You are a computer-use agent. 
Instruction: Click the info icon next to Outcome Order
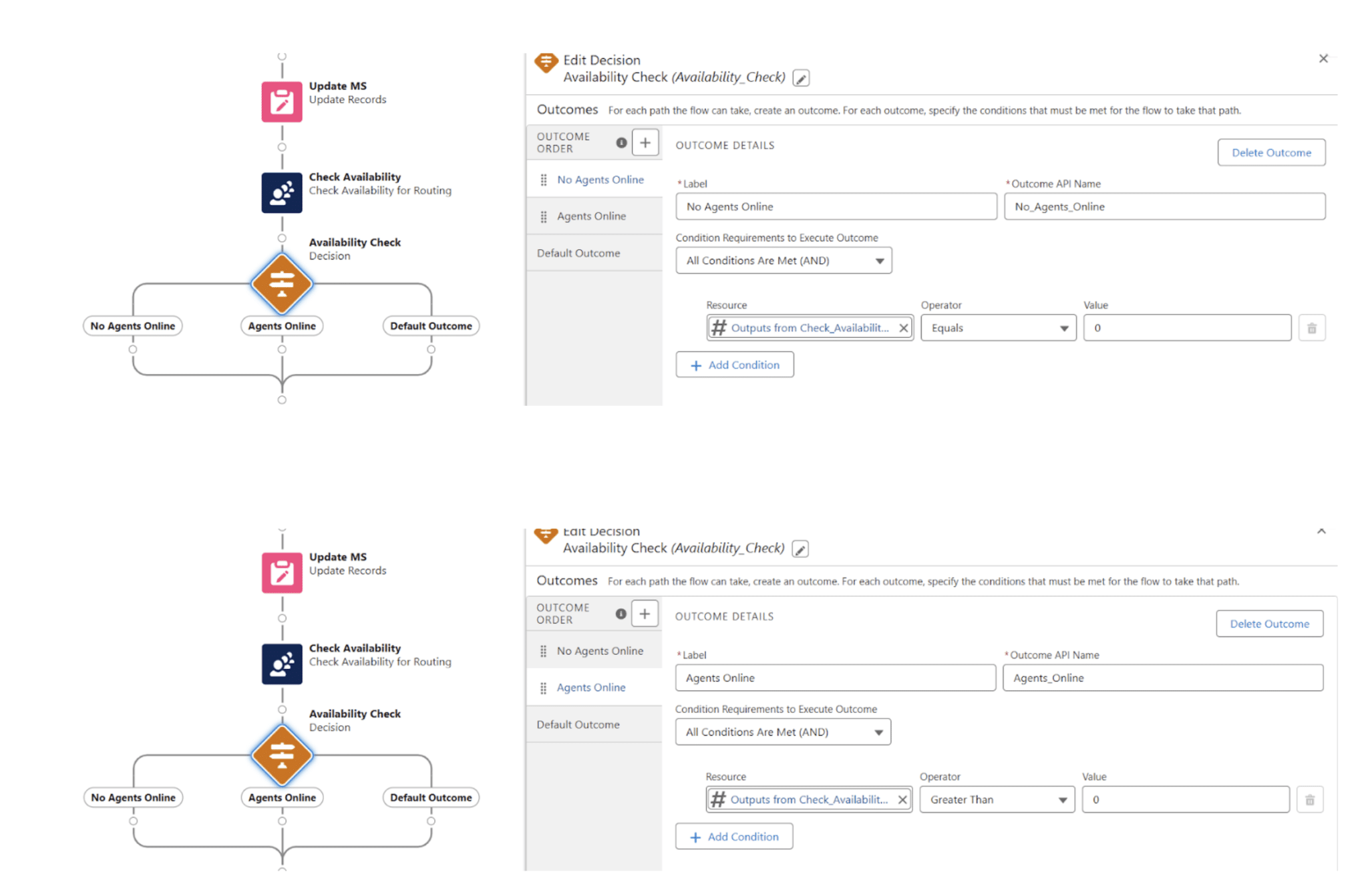[x=621, y=142]
